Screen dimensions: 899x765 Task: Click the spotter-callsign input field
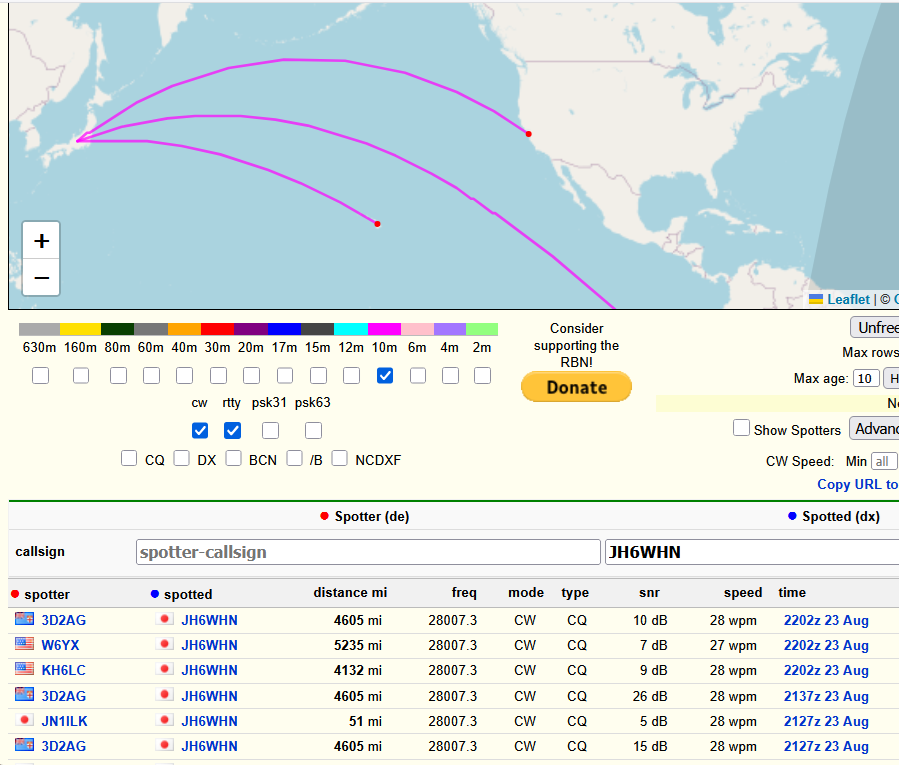[368, 552]
